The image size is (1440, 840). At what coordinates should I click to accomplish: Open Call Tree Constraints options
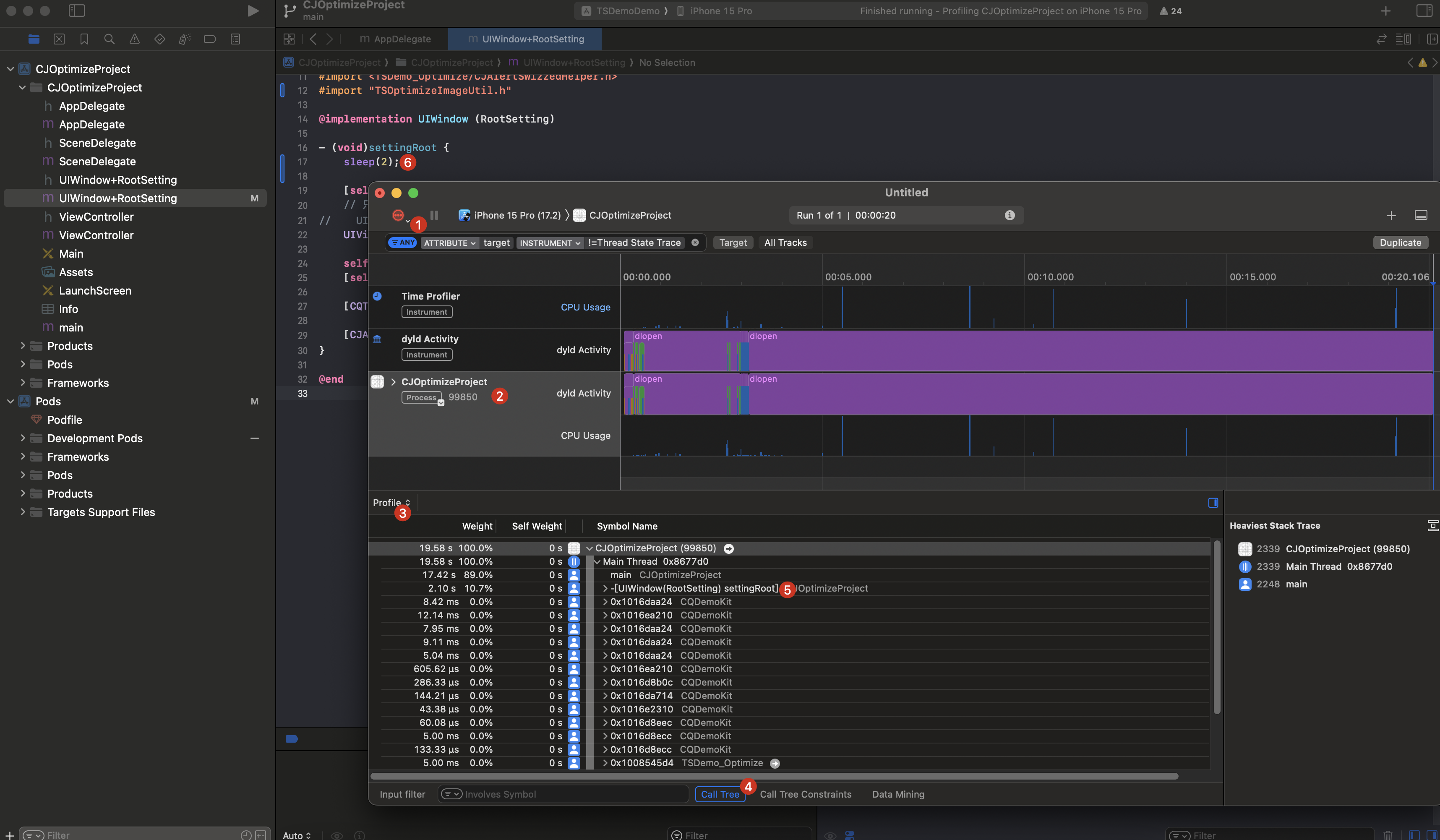(805, 794)
